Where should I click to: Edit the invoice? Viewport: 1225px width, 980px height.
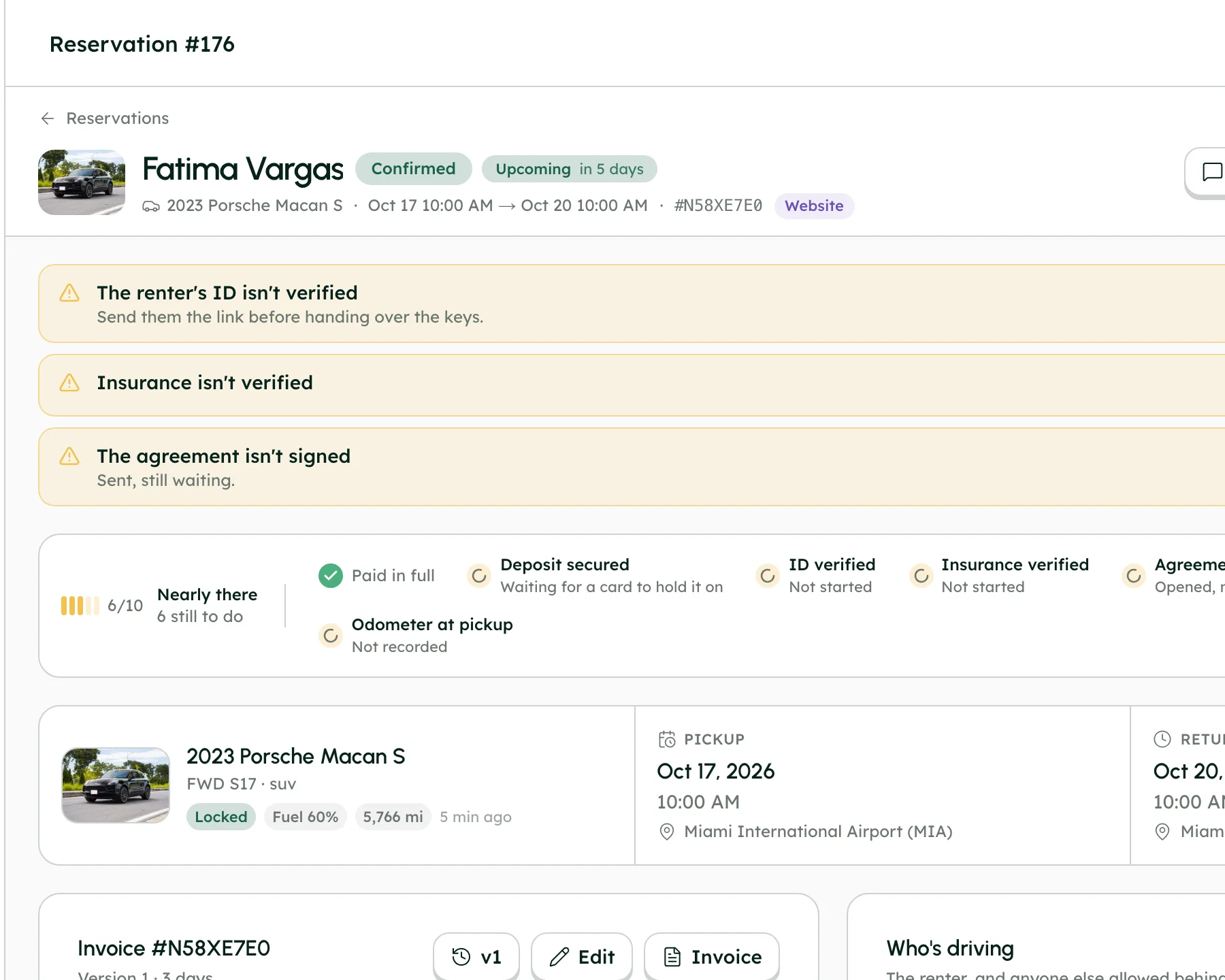[582, 957]
